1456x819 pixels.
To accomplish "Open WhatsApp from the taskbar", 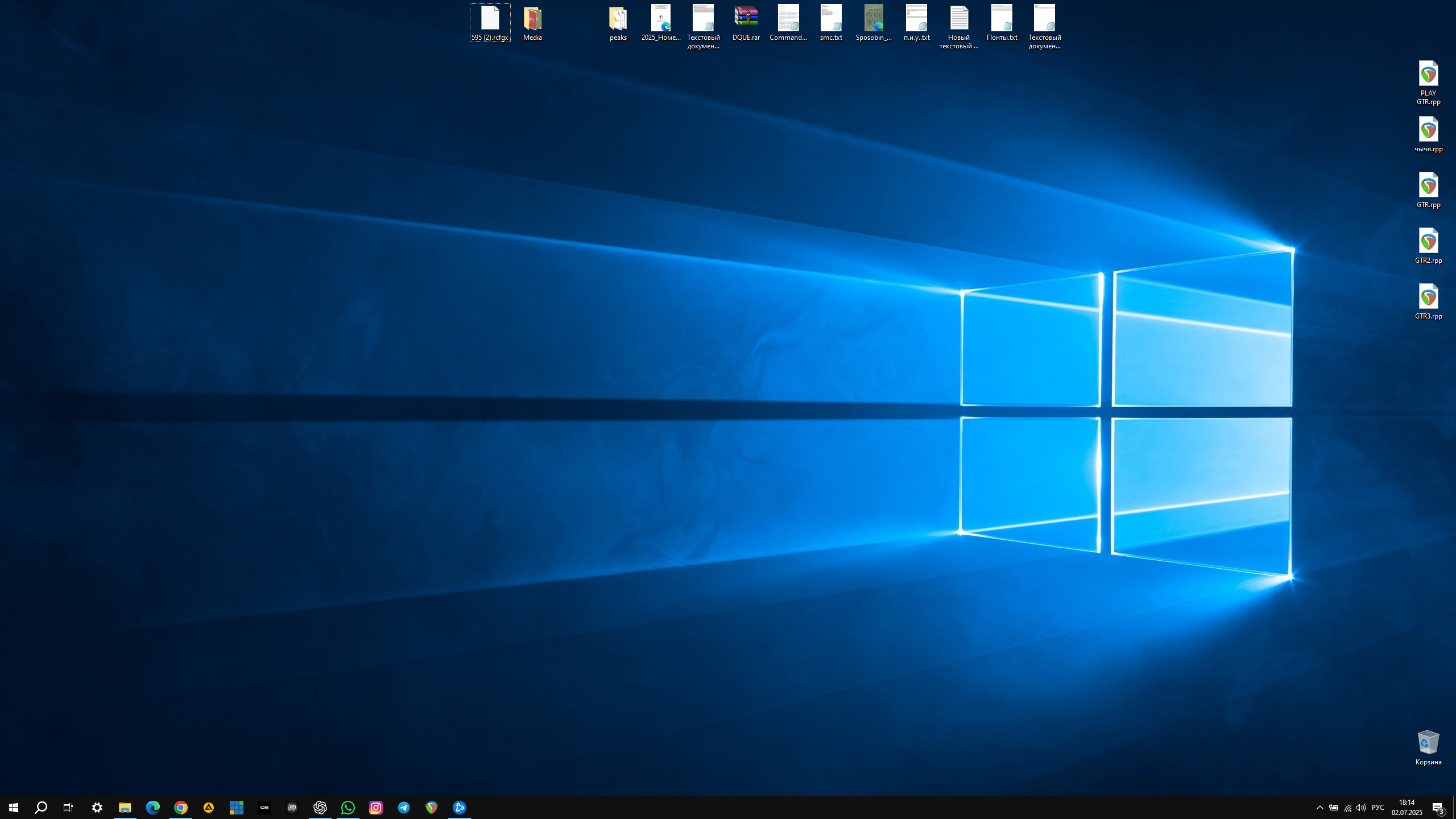I will coord(348,808).
